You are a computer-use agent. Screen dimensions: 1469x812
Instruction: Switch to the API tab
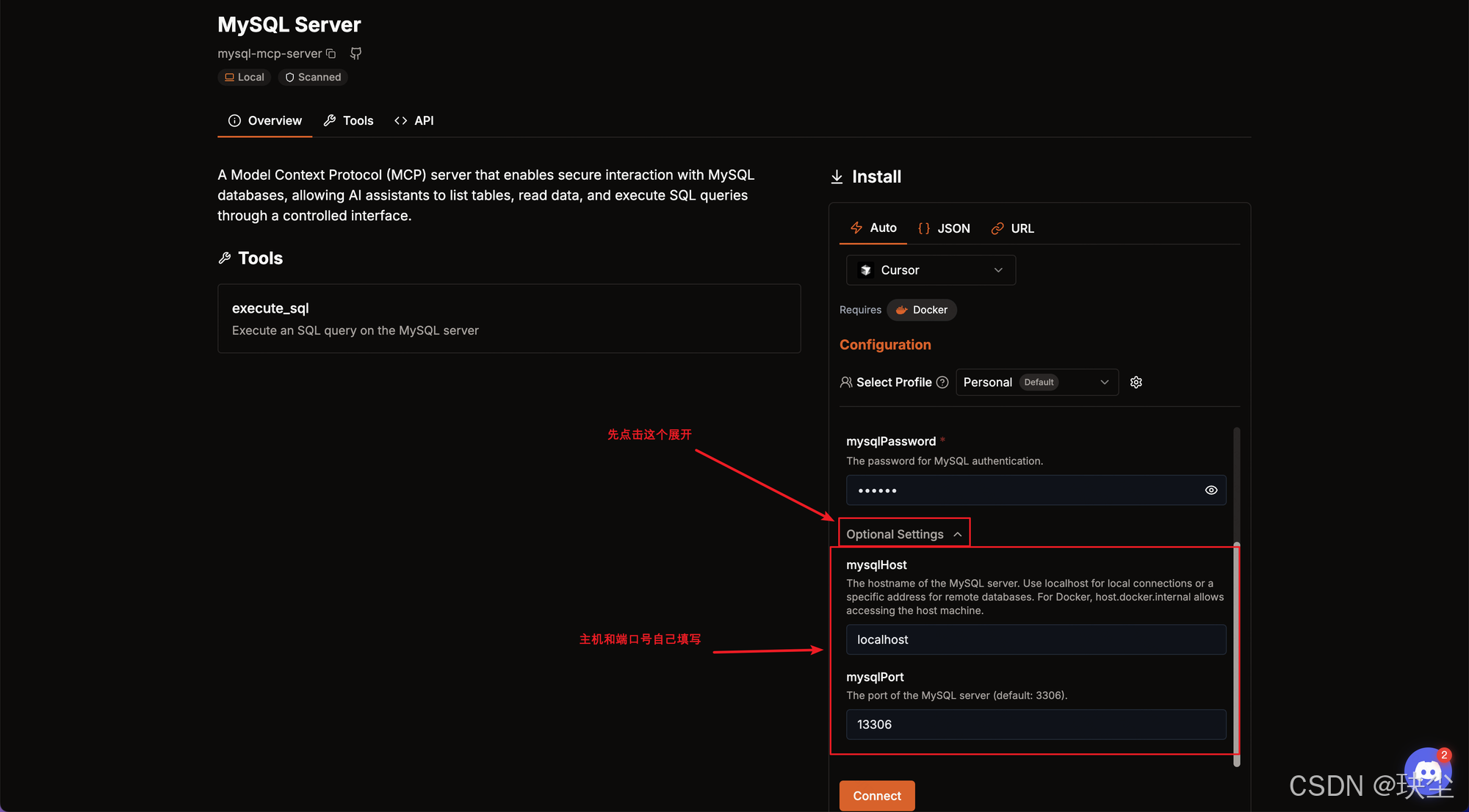coord(414,120)
